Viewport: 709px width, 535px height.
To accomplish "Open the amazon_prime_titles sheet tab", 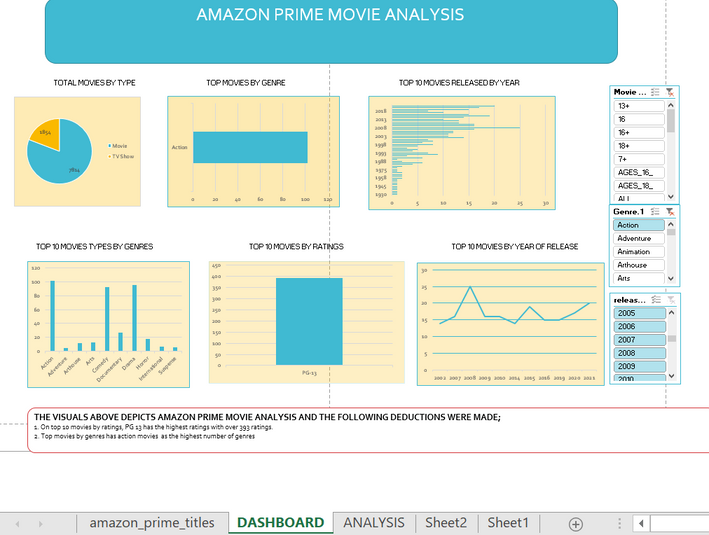I will pyautogui.click(x=152, y=523).
